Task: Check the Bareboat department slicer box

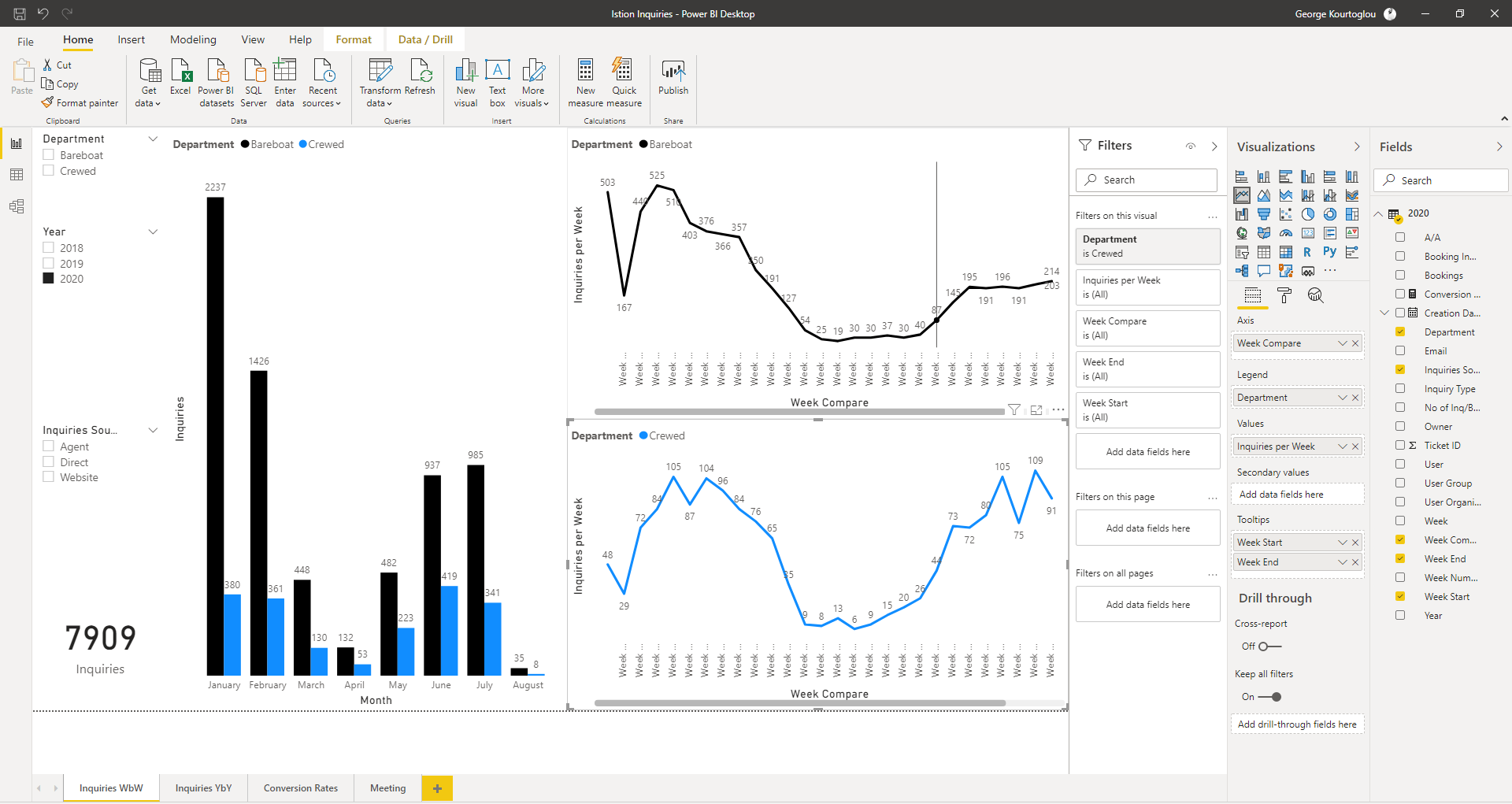Action: click(49, 155)
